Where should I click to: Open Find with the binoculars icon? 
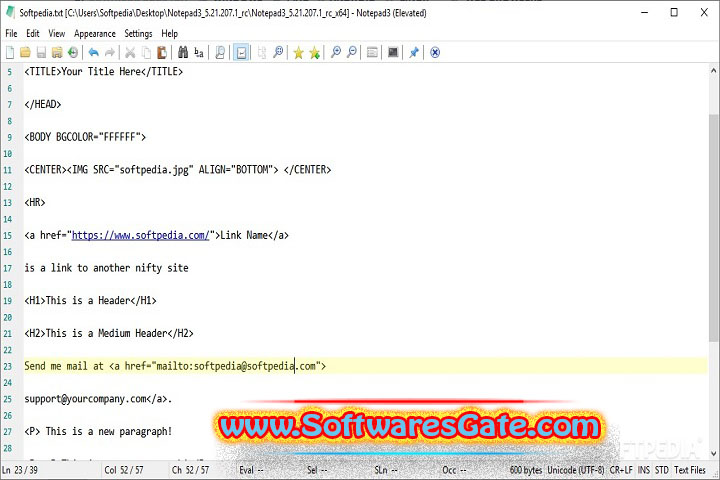[182, 52]
